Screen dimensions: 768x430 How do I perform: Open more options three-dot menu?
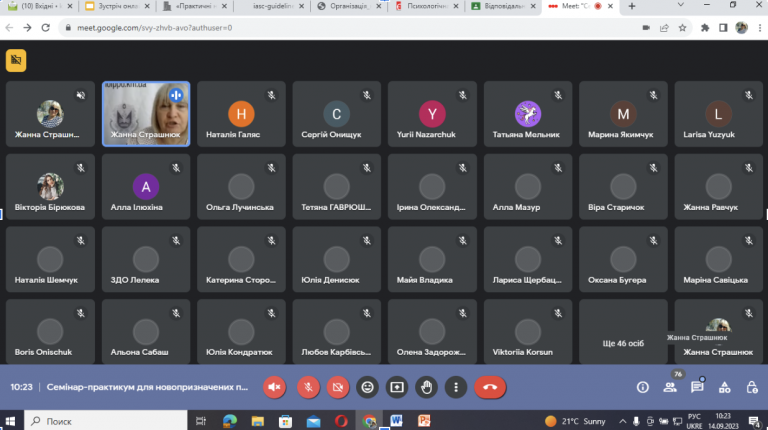456,387
